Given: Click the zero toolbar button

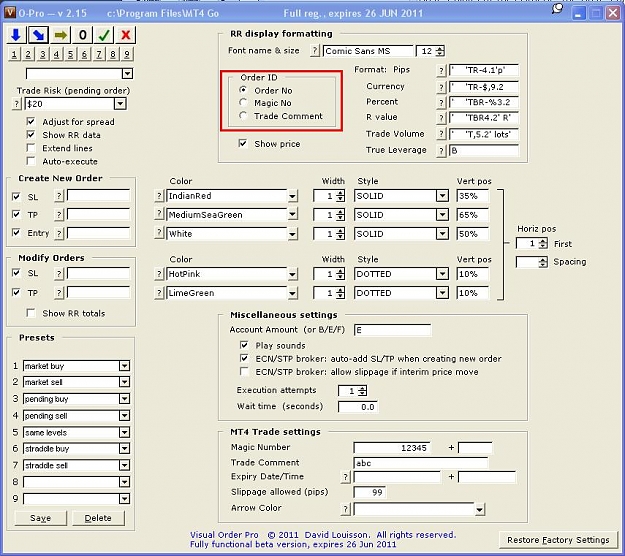Looking at the screenshot, I should pos(83,35).
